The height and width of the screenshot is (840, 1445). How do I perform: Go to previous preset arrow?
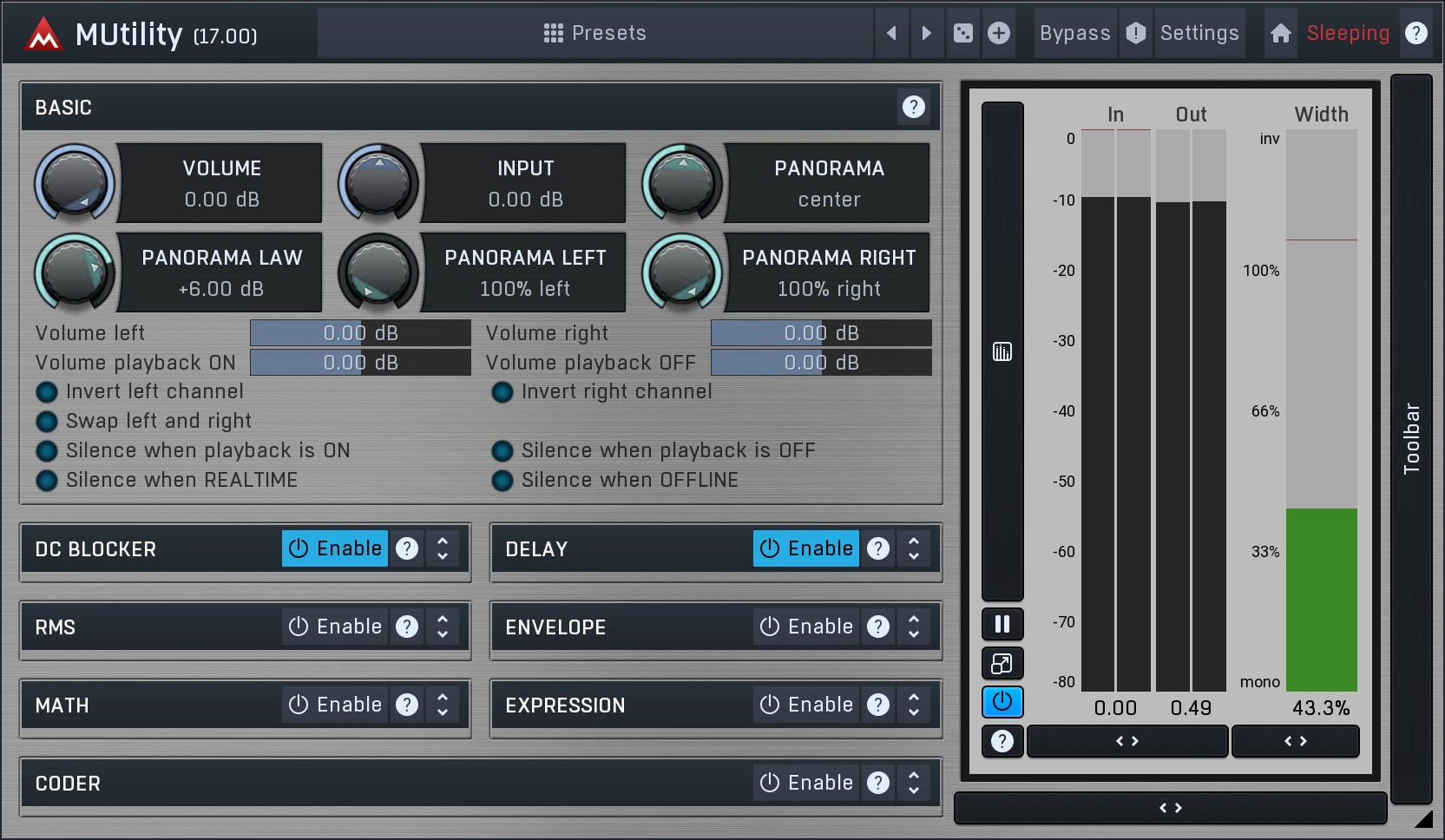click(891, 33)
